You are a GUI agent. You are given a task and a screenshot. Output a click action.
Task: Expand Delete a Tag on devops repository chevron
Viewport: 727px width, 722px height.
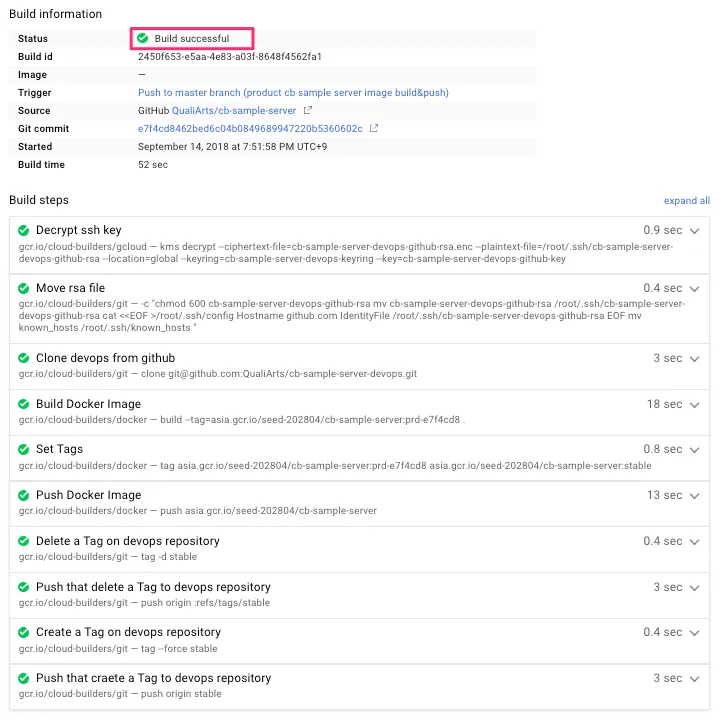coord(695,541)
